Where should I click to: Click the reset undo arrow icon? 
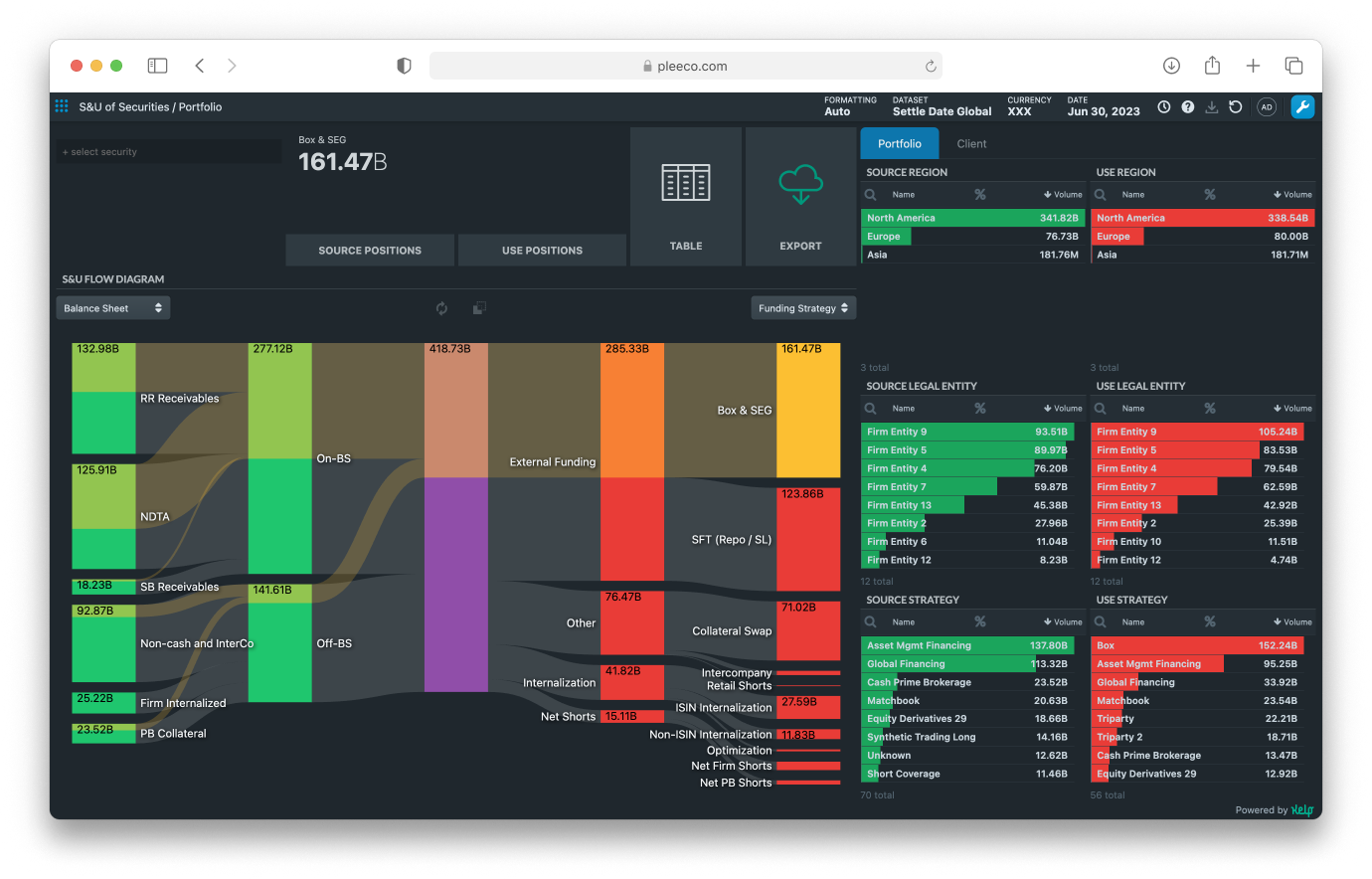click(x=1236, y=107)
